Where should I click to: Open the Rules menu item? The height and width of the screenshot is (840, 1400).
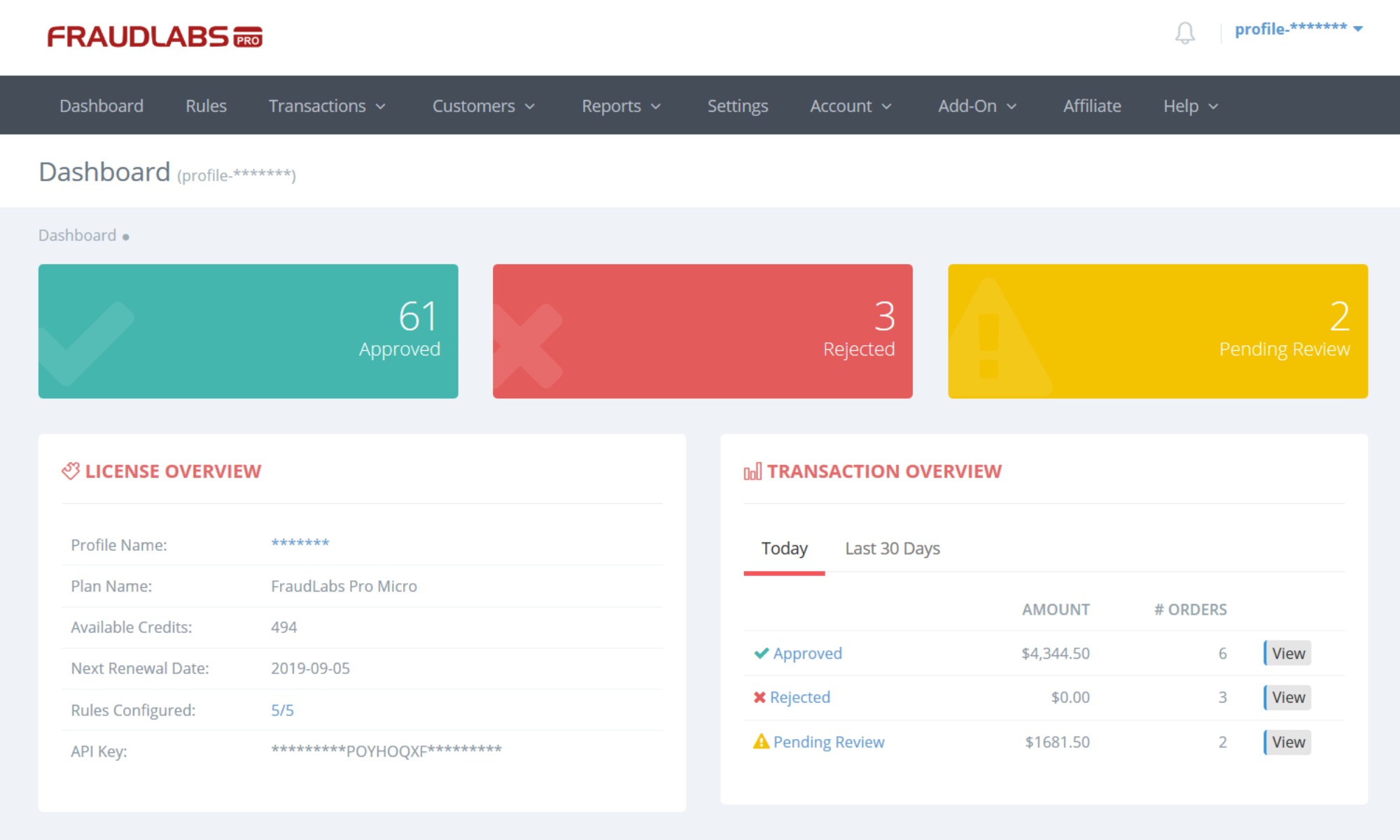point(206,106)
